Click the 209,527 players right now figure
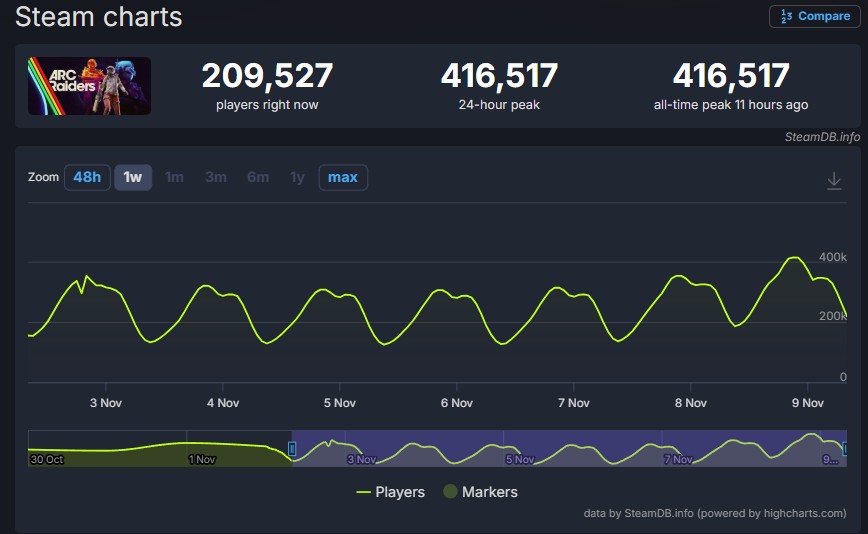The image size is (868, 534). pyautogui.click(x=267, y=75)
